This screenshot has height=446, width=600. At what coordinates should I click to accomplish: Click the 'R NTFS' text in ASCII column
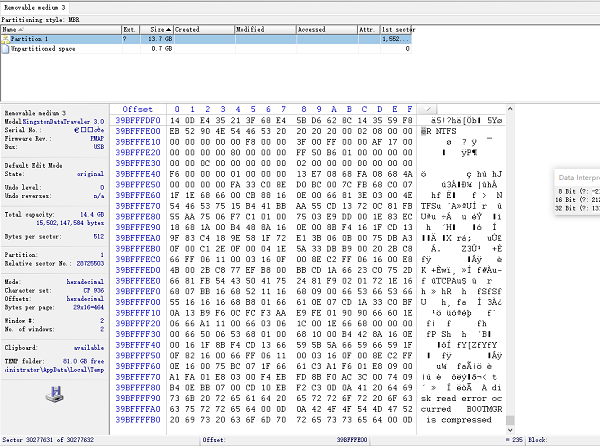tap(441, 131)
